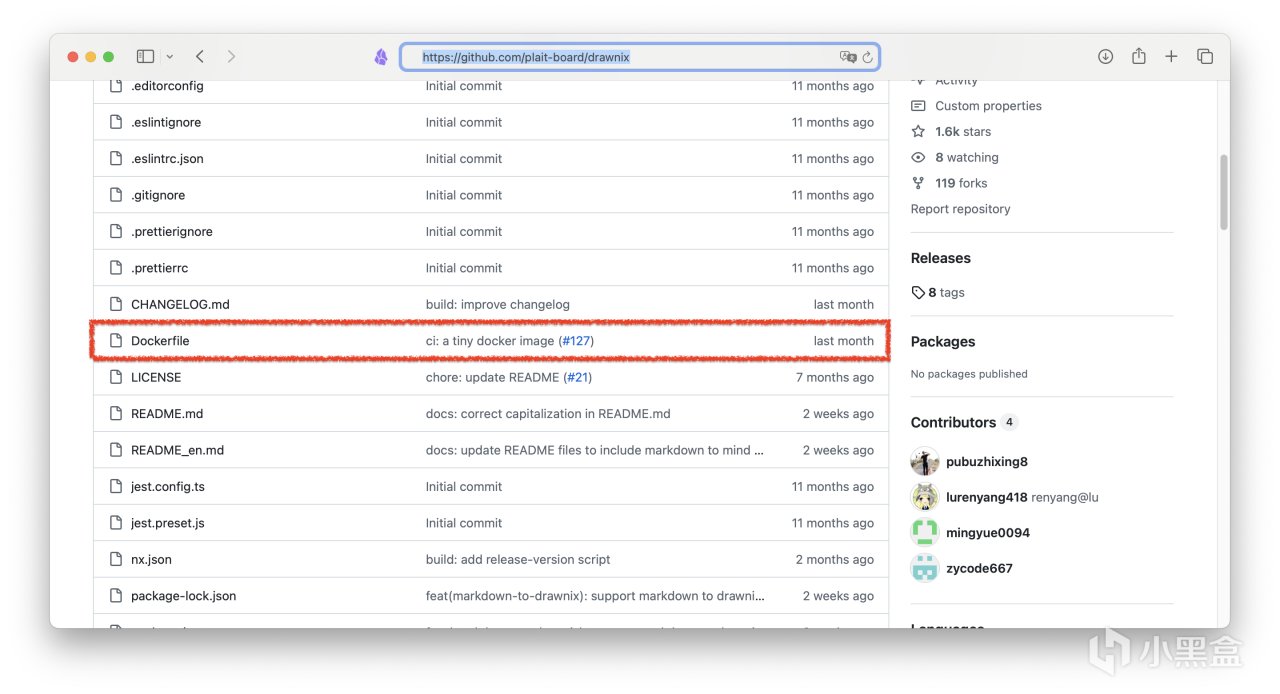
Task: View the 8 watching link
Action: [967, 158]
